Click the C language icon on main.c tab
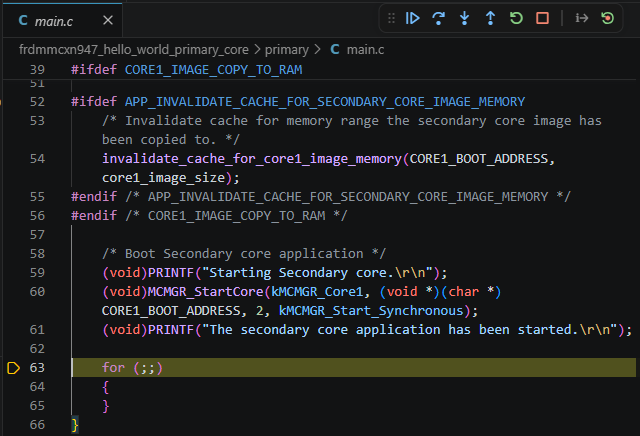The image size is (640, 436). [23, 20]
